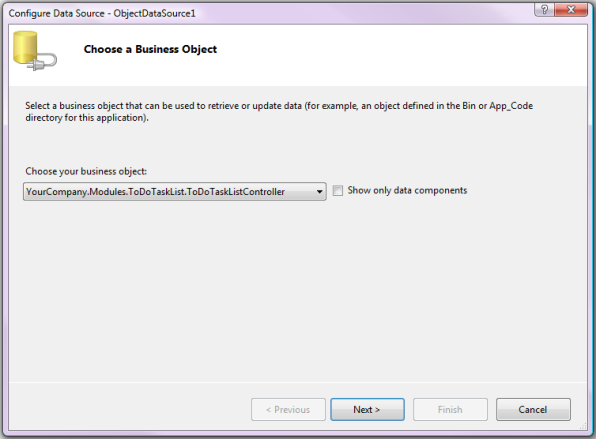This screenshot has width=596, height=439.
Task: Enable Show only data components checkbox
Action: click(x=338, y=190)
